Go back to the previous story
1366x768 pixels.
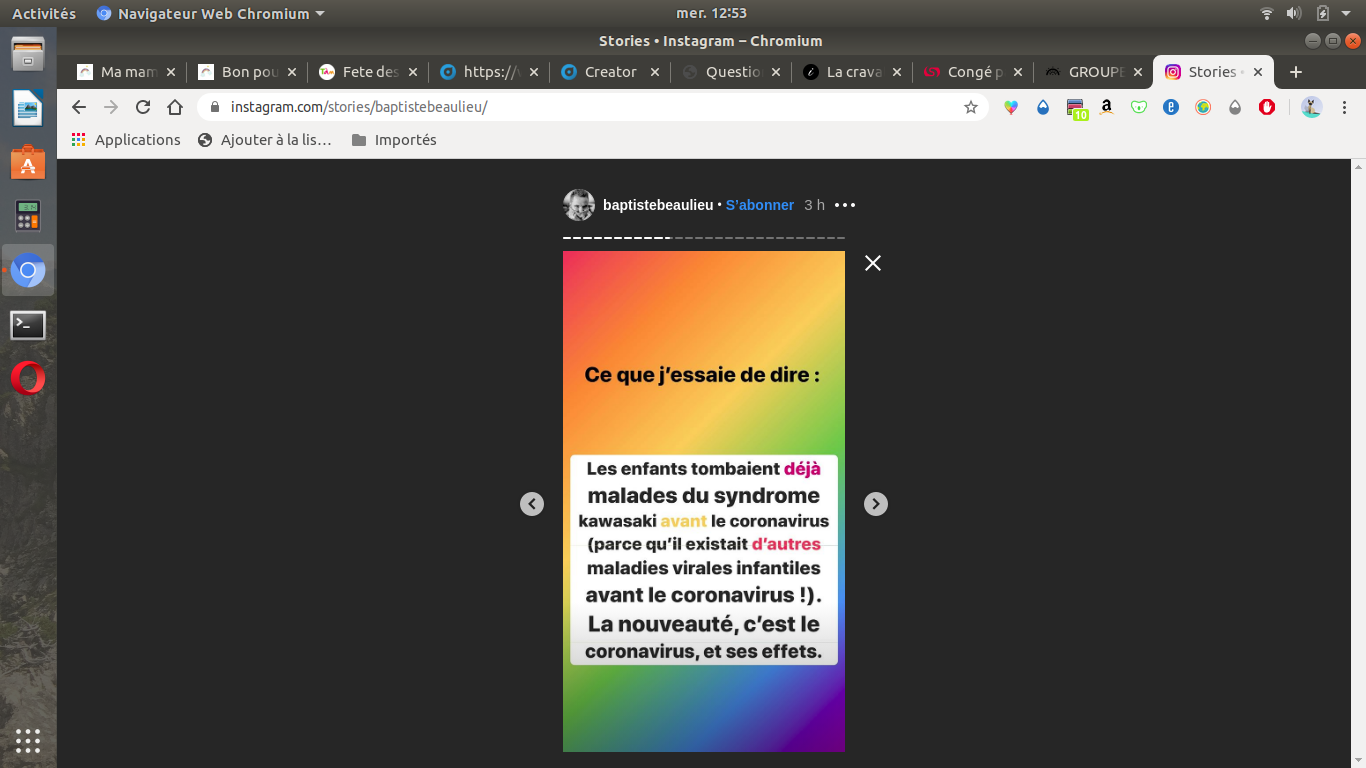pyautogui.click(x=532, y=504)
